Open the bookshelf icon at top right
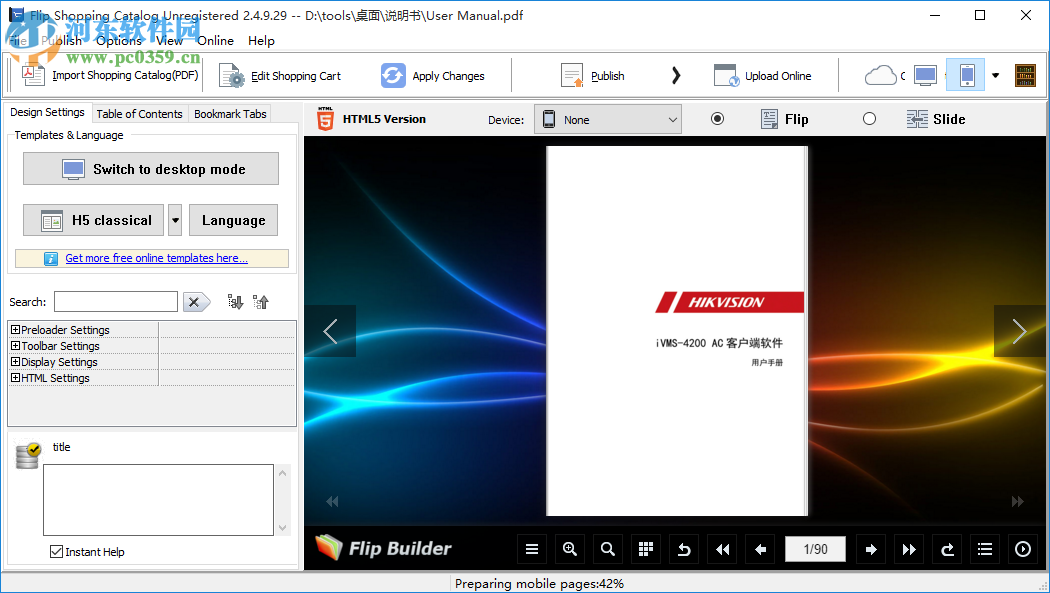The height and width of the screenshot is (593, 1050). (1025, 74)
